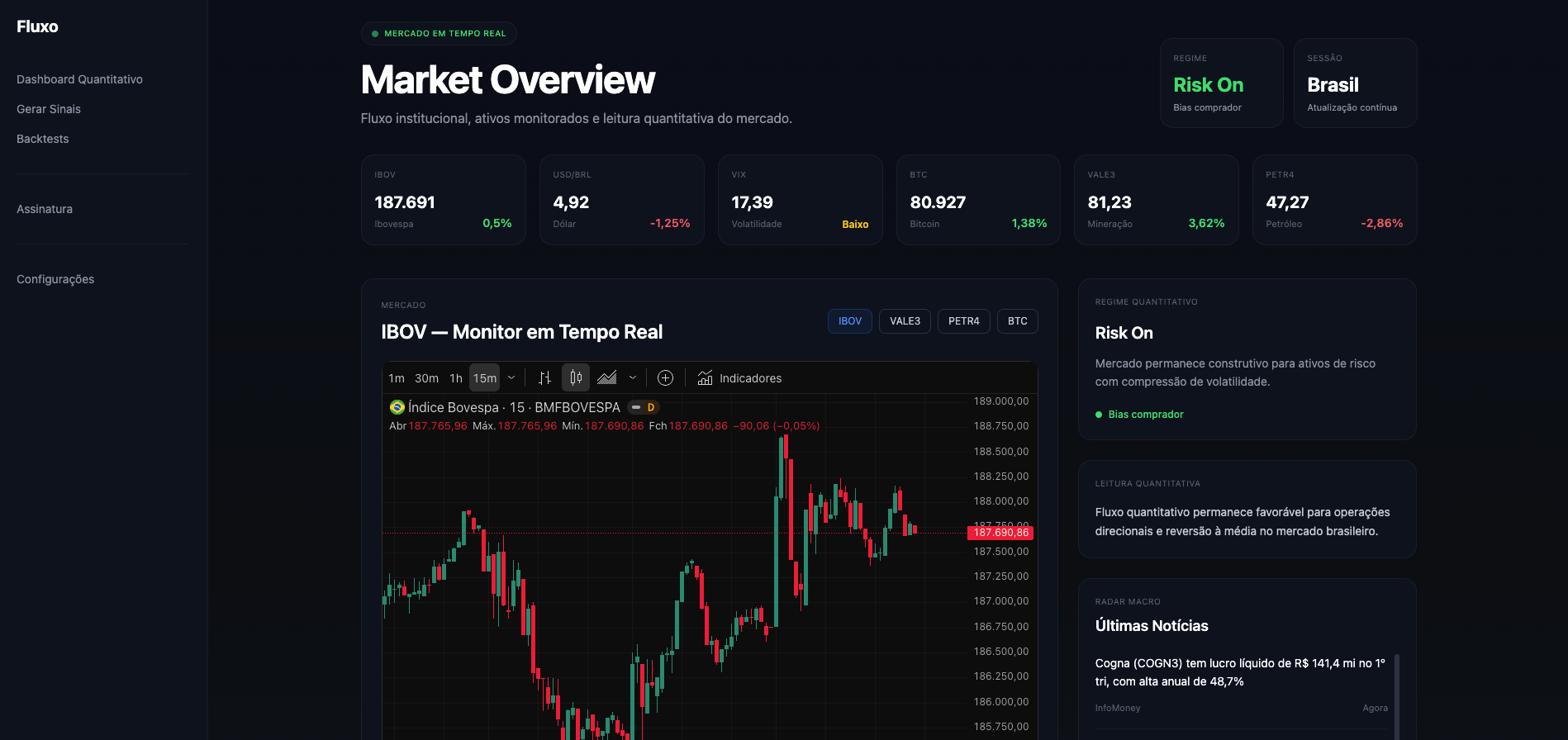Click the 3,62% Mineração change value
Screen dimensions: 1568x740
pos(1207,224)
